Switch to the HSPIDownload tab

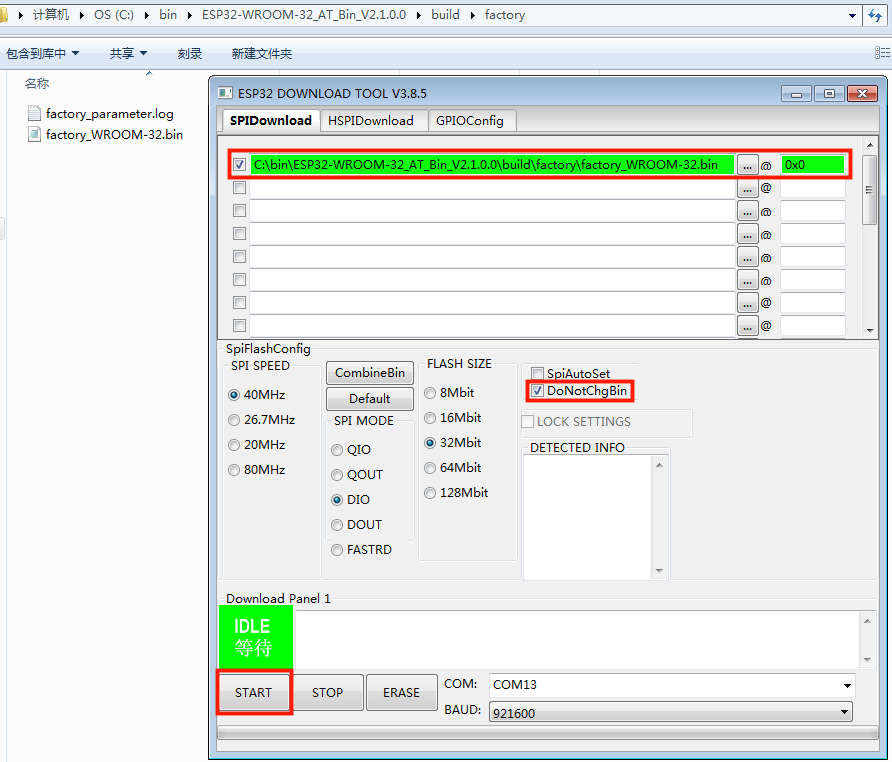pyautogui.click(x=371, y=121)
